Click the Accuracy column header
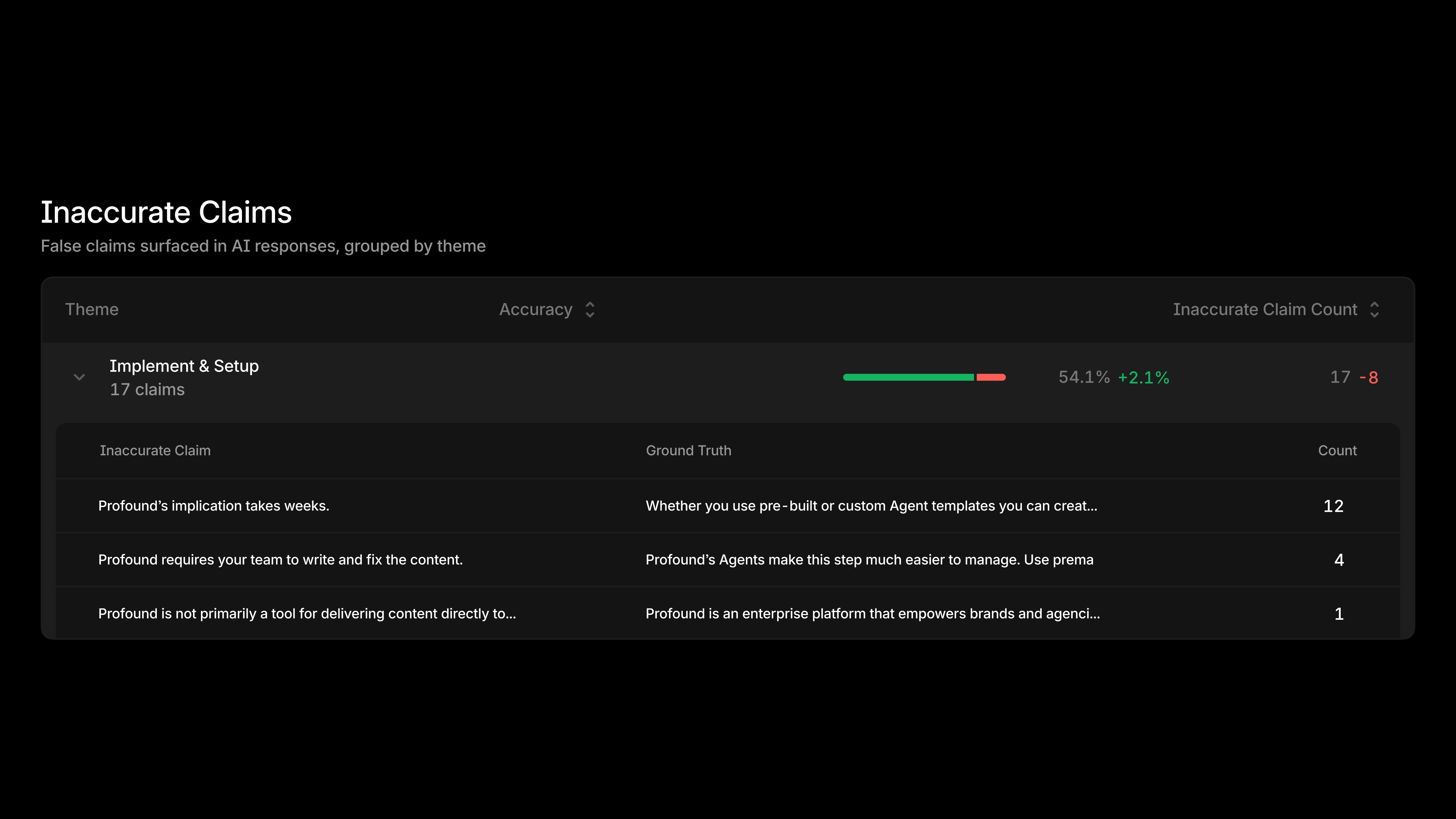Viewport: 1456px width, 819px height. 536,310
